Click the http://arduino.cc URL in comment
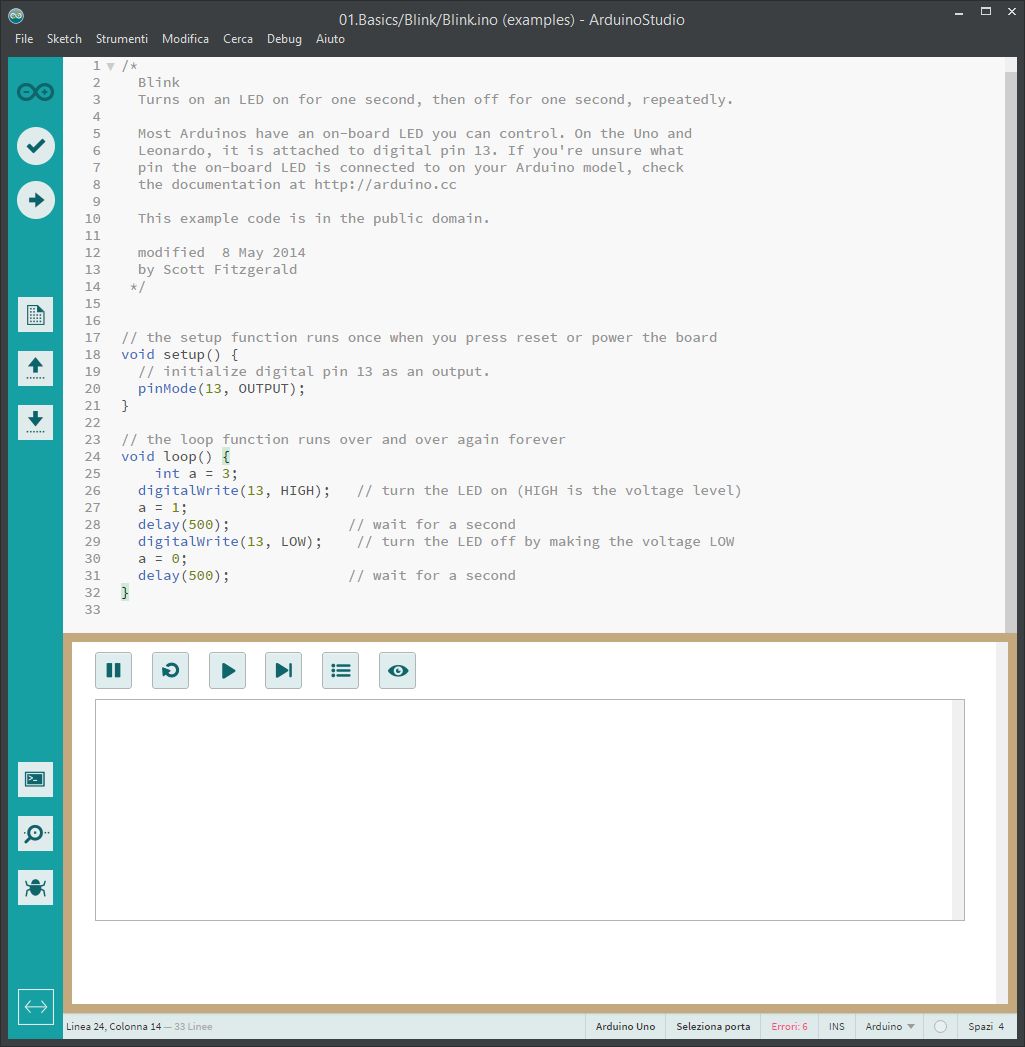This screenshot has width=1025, height=1047. [x=385, y=184]
